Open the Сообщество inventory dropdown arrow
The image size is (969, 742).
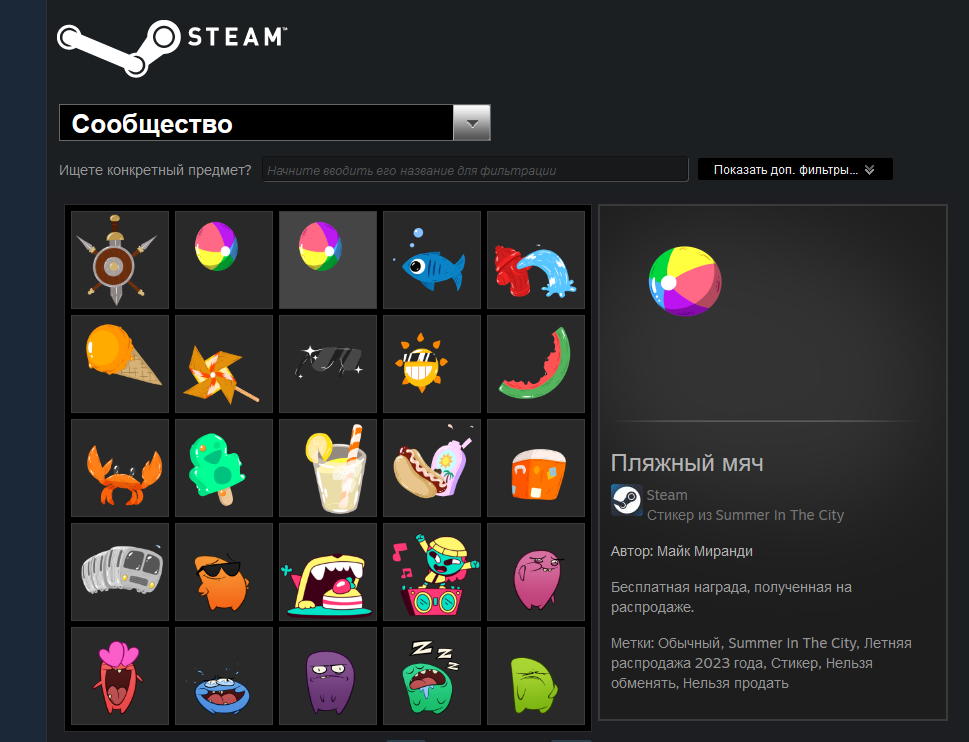472,123
